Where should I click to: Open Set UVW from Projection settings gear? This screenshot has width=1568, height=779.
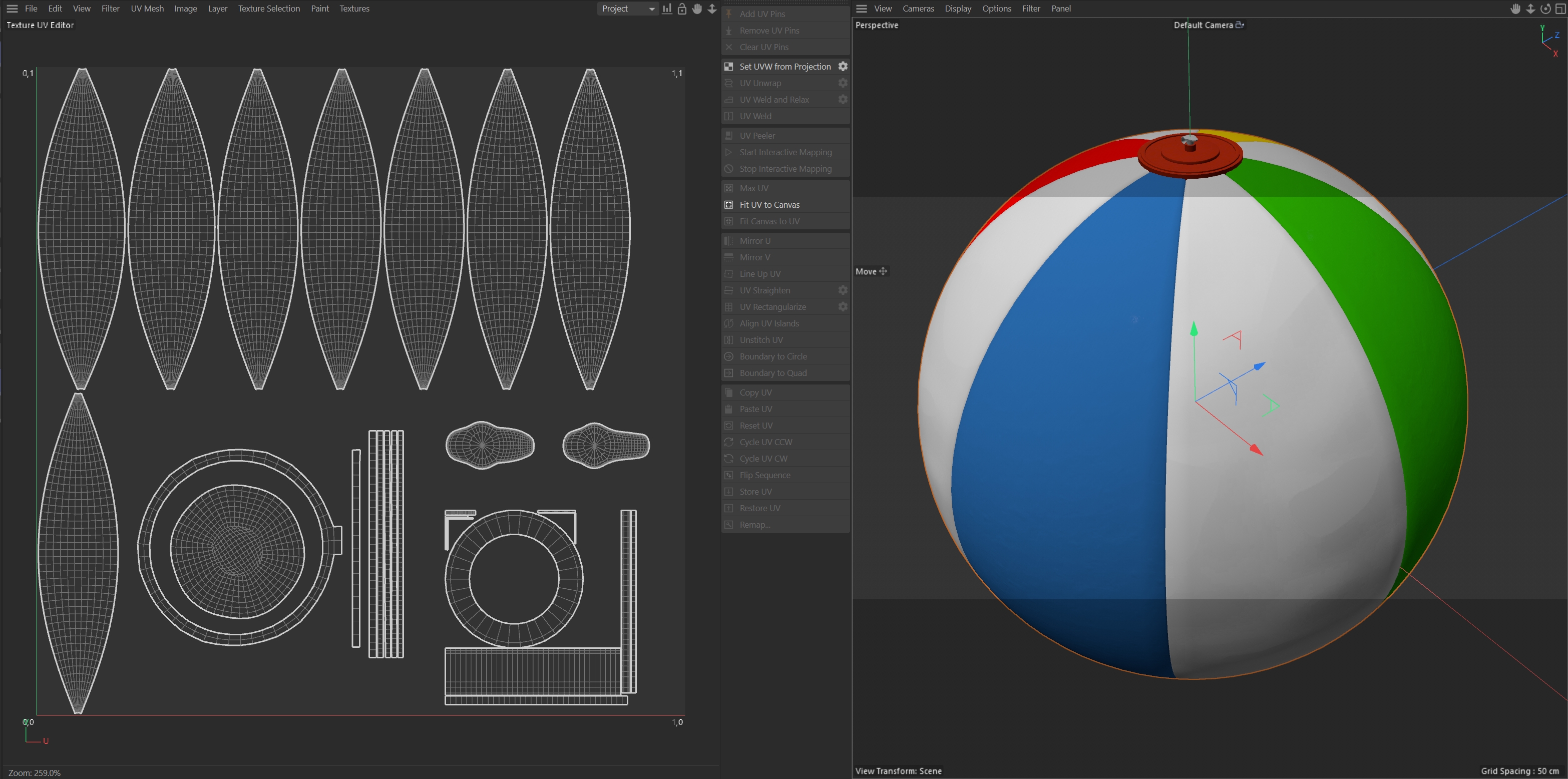843,67
